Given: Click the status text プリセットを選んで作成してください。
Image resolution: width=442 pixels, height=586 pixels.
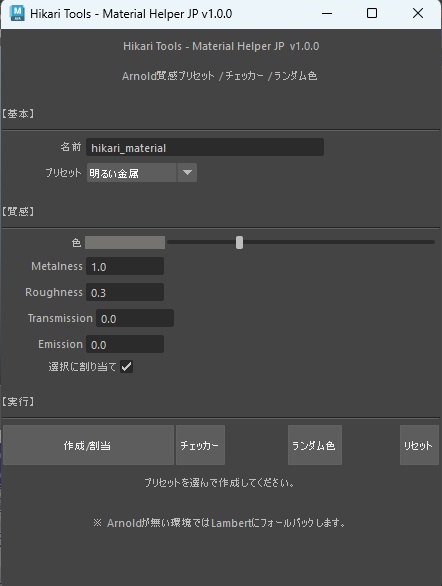Looking at the screenshot, I should pos(220,482).
